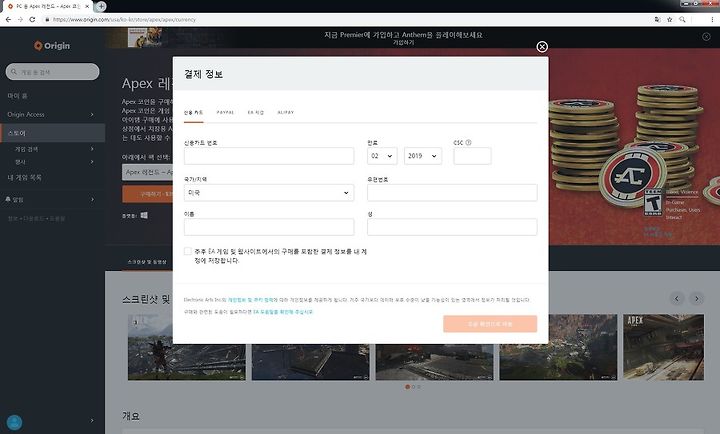The height and width of the screenshot is (434, 720).
Task: Open My Home in the sidebar
Action: click(x=17, y=96)
